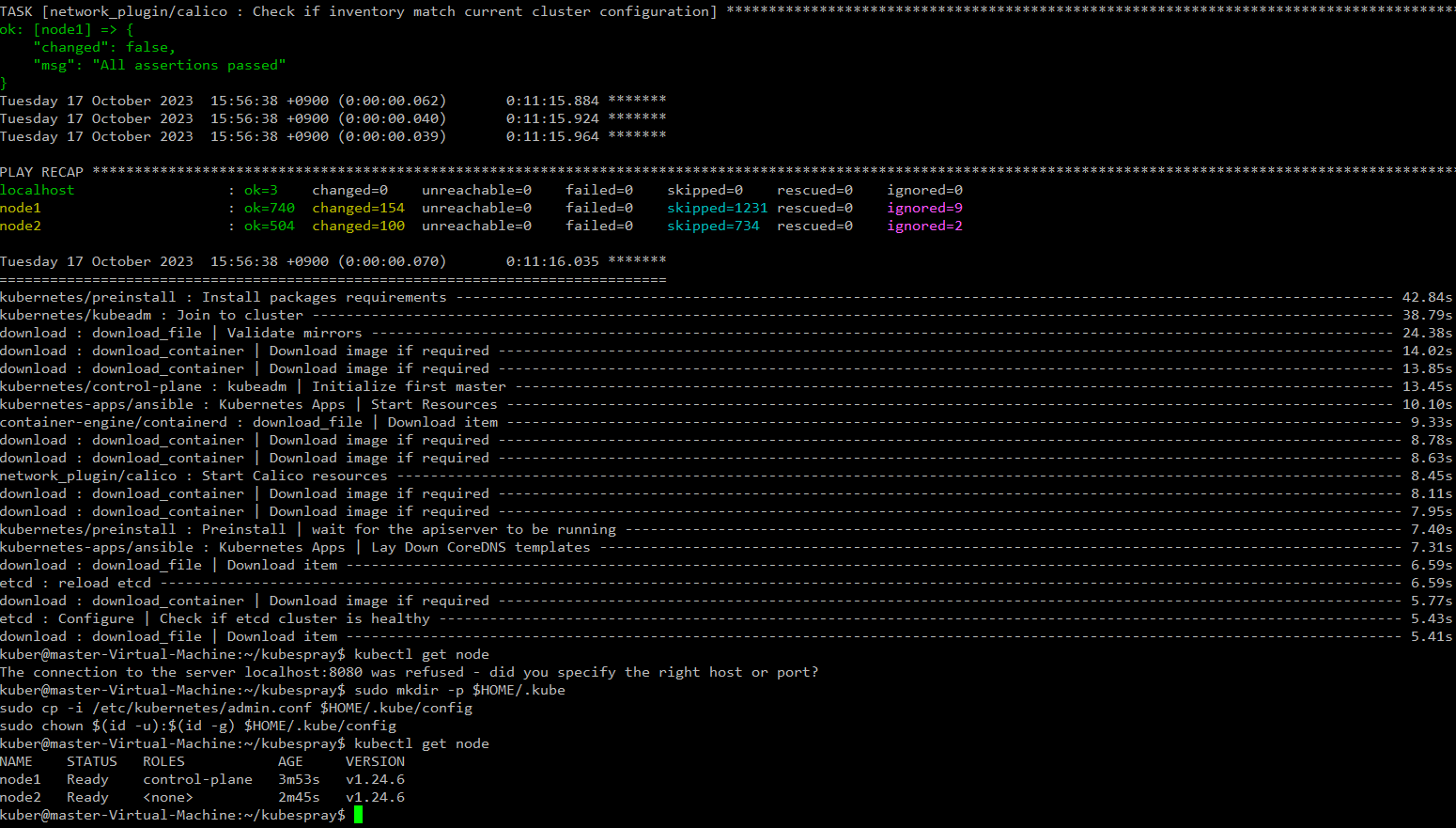Viewport: 1456px width, 828px height.
Task: Select '3m53s' age value for node1
Action: [x=300, y=779]
